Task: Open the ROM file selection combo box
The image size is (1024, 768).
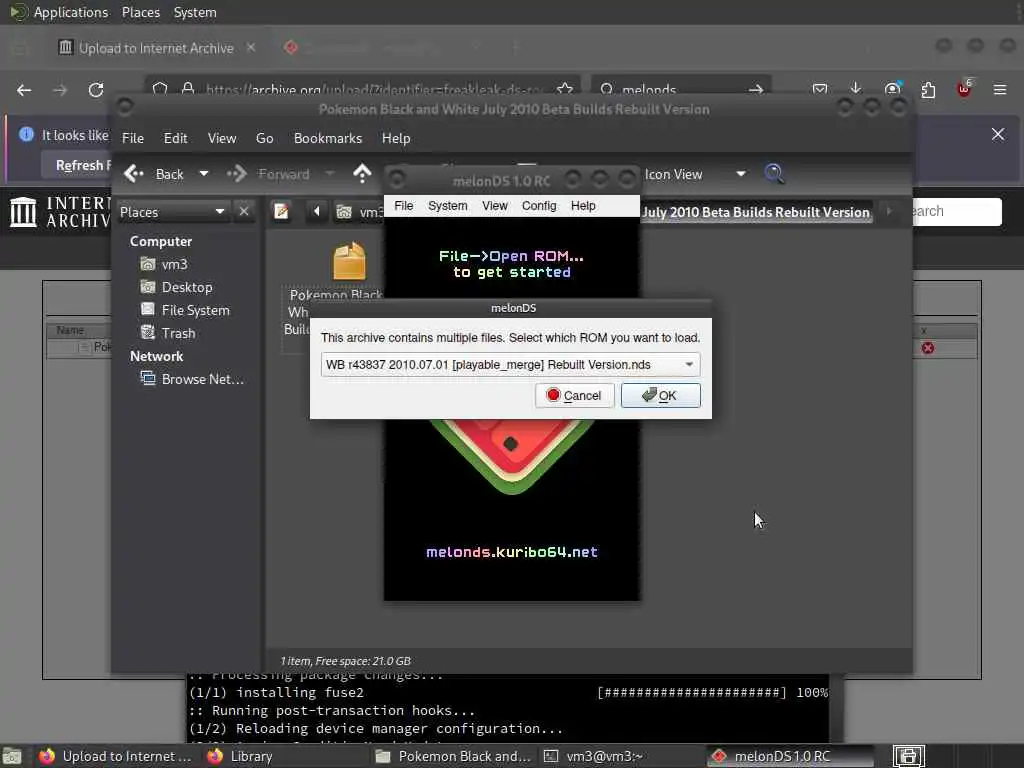Action: coord(510,364)
